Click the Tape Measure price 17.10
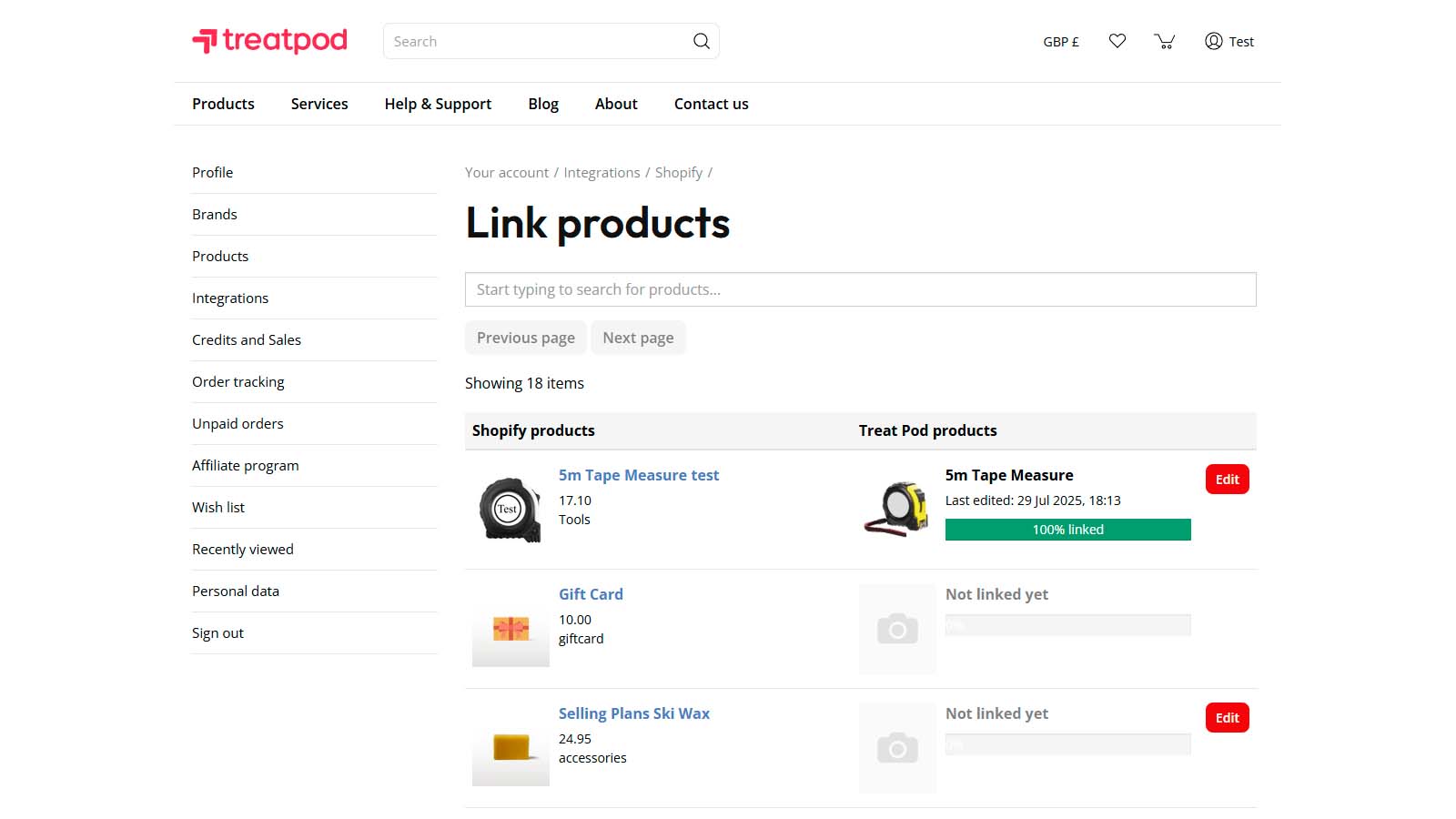The width and height of the screenshot is (1456, 819). pyautogui.click(x=575, y=500)
